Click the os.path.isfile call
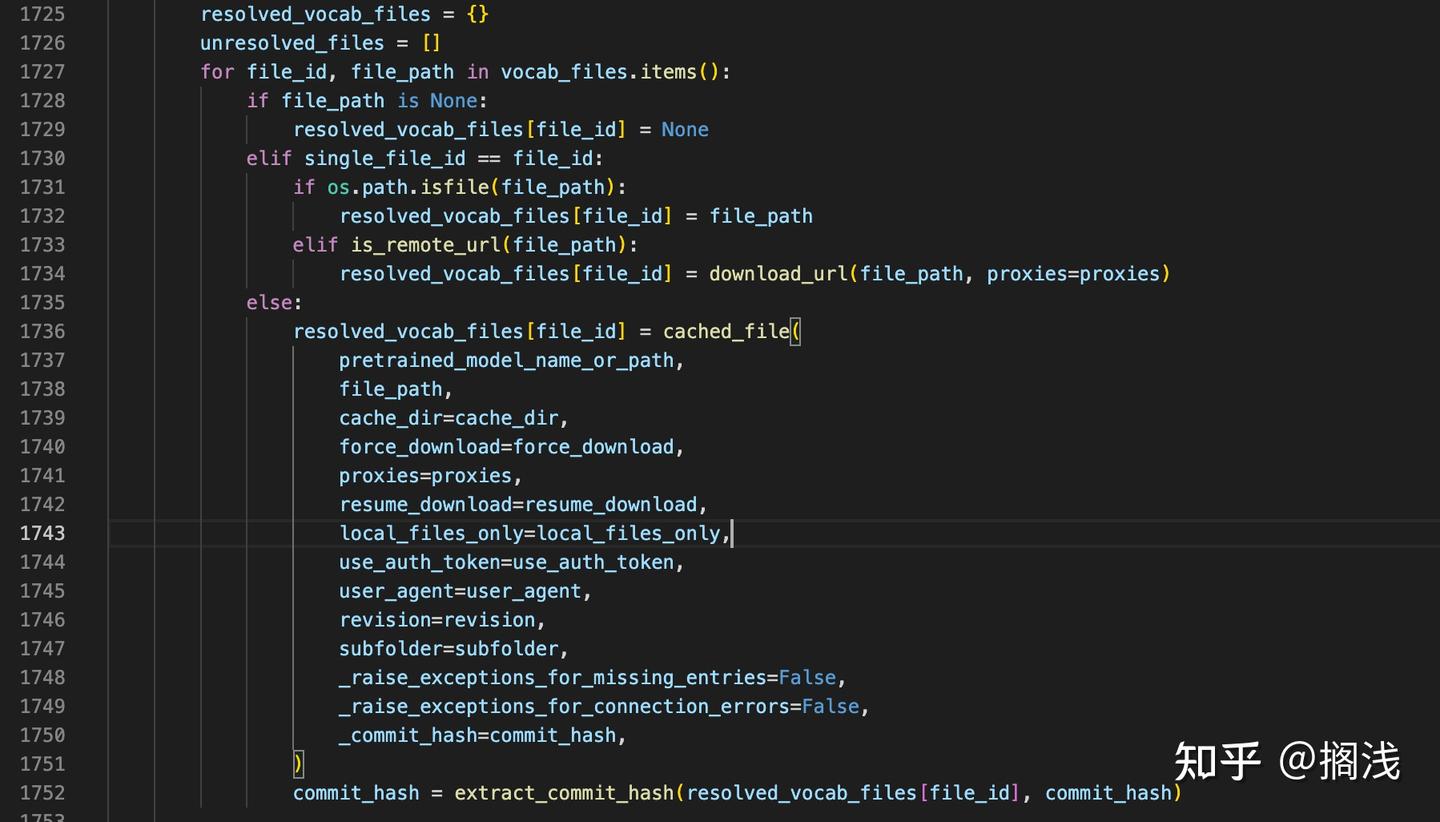This screenshot has width=1440, height=822. point(407,187)
